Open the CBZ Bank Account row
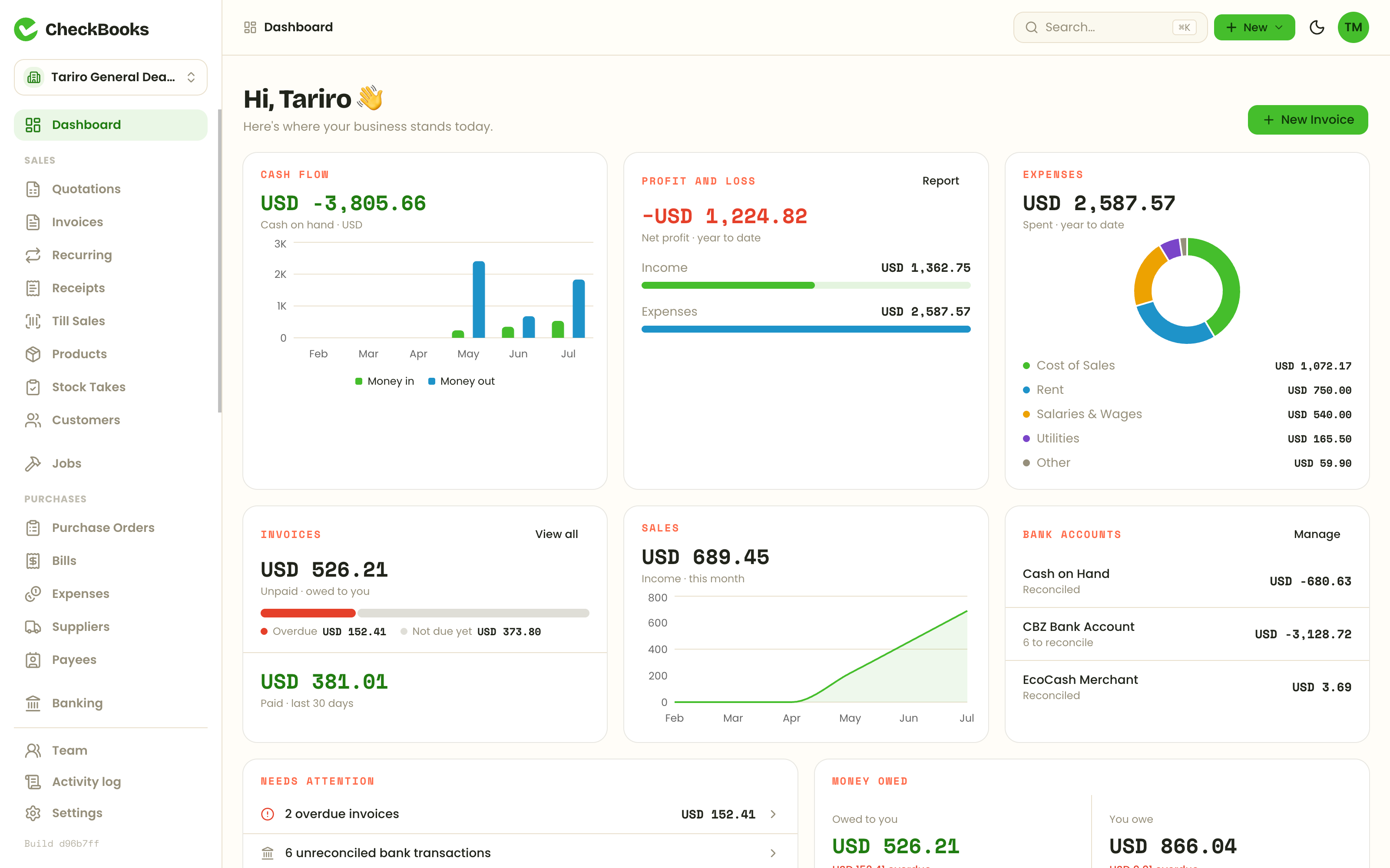This screenshot has height=868, width=1390. point(1186,634)
